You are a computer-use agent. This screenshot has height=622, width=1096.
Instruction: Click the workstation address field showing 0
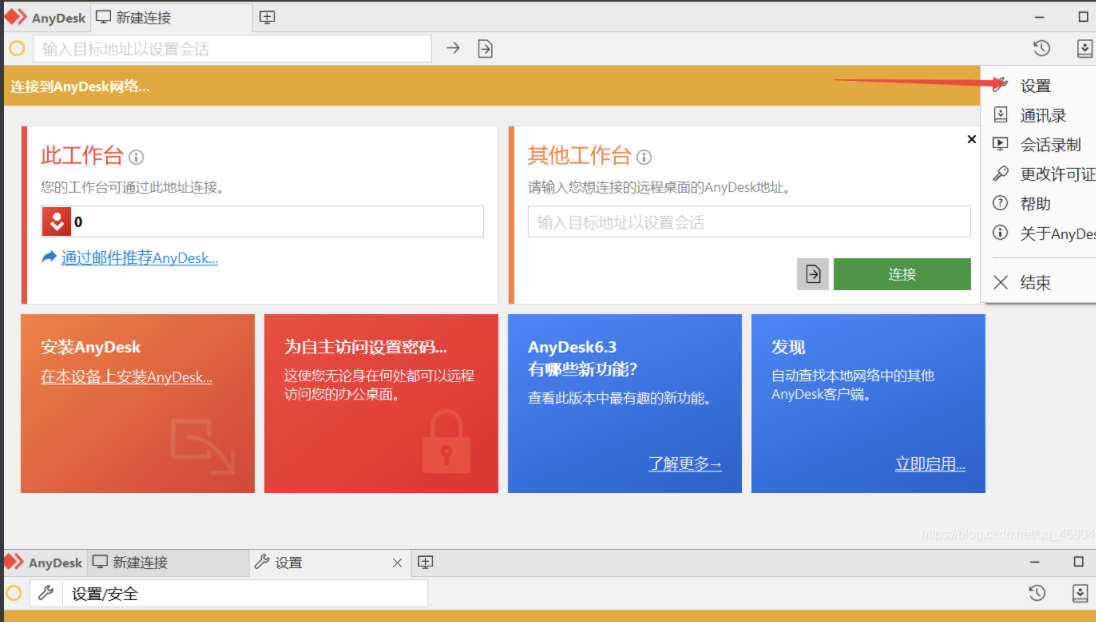263,222
